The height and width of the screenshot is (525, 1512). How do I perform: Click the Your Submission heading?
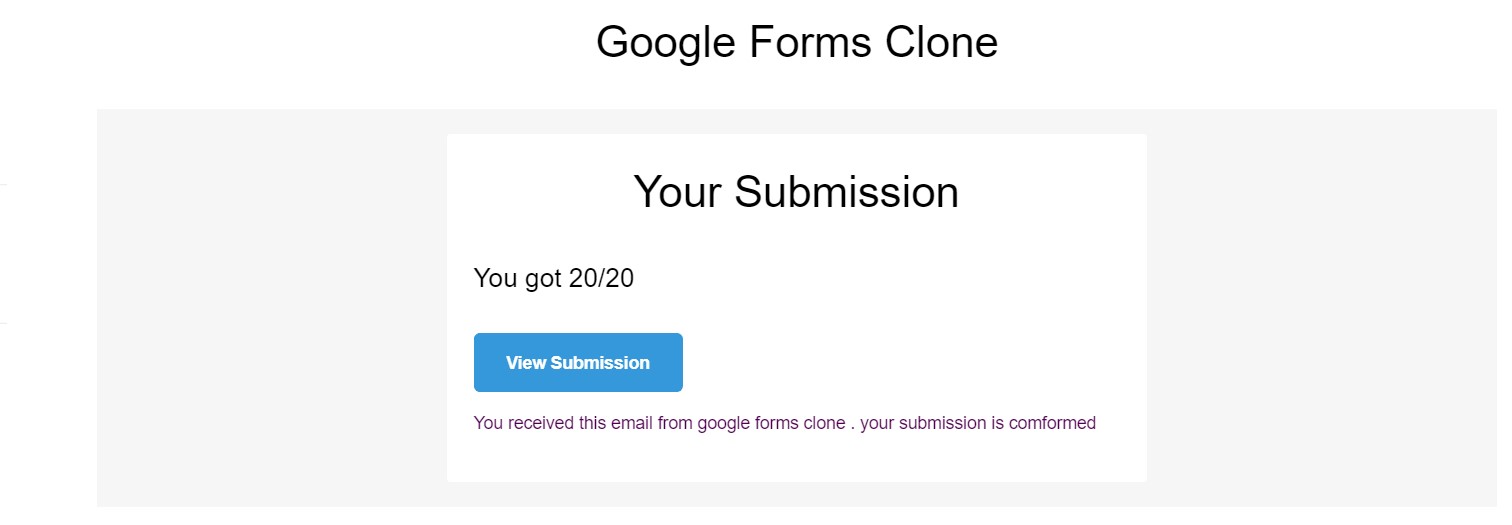[796, 192]
